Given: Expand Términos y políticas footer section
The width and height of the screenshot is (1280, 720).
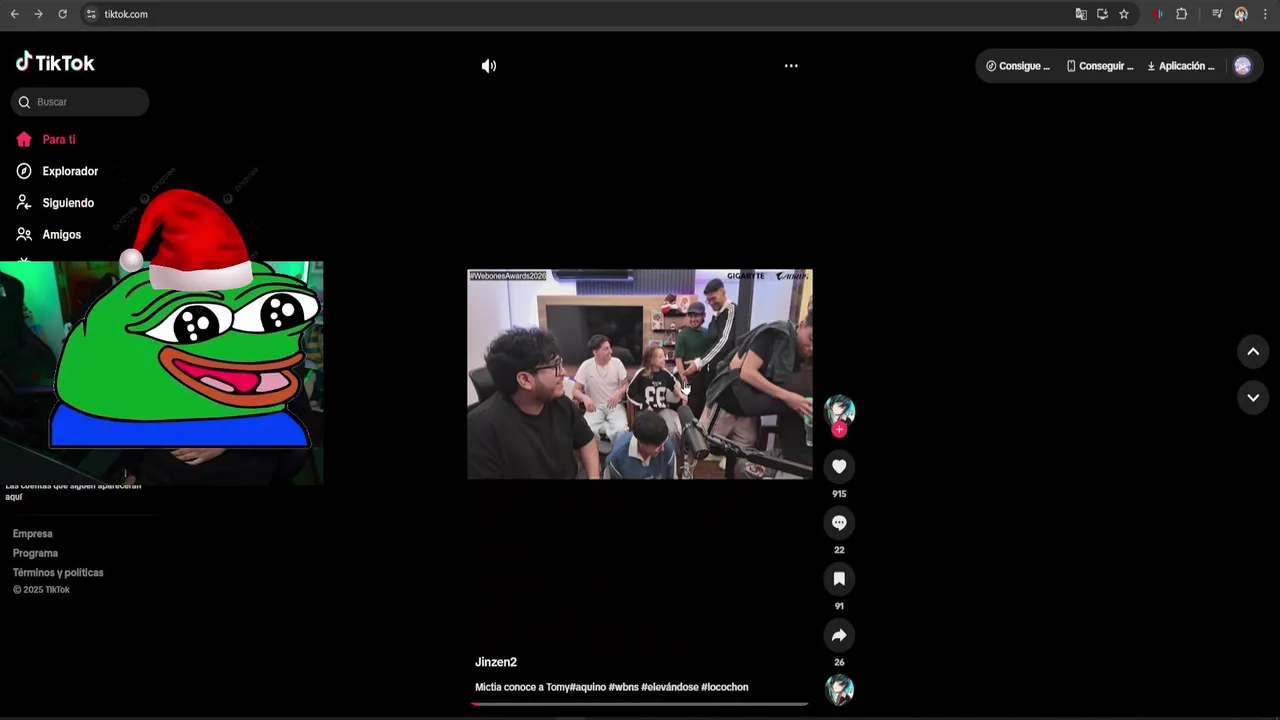Looking at the screenshot, I should pyautogui.click(x=58, y=573).
